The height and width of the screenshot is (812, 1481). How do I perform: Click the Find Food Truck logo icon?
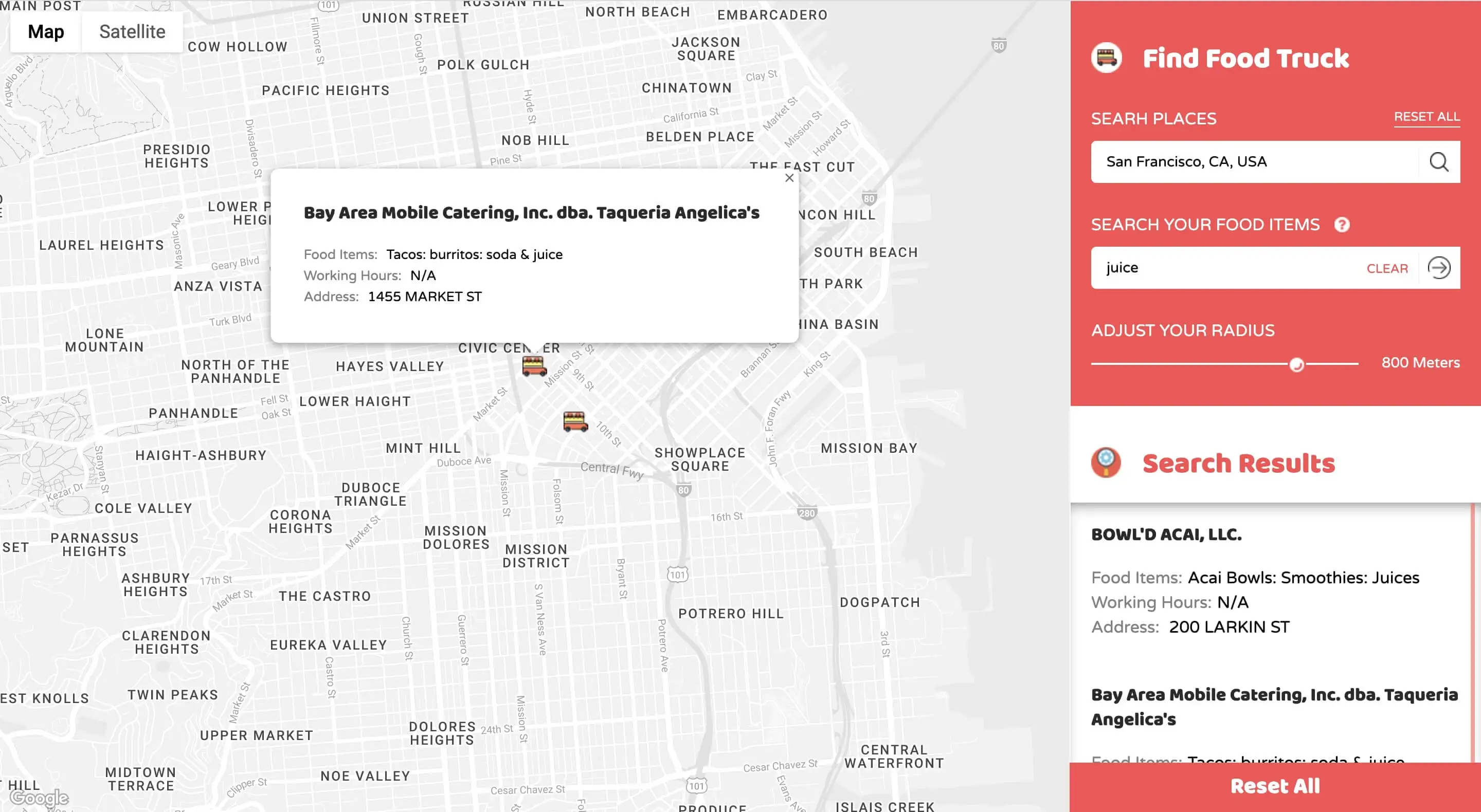[x=1106, y=58]
